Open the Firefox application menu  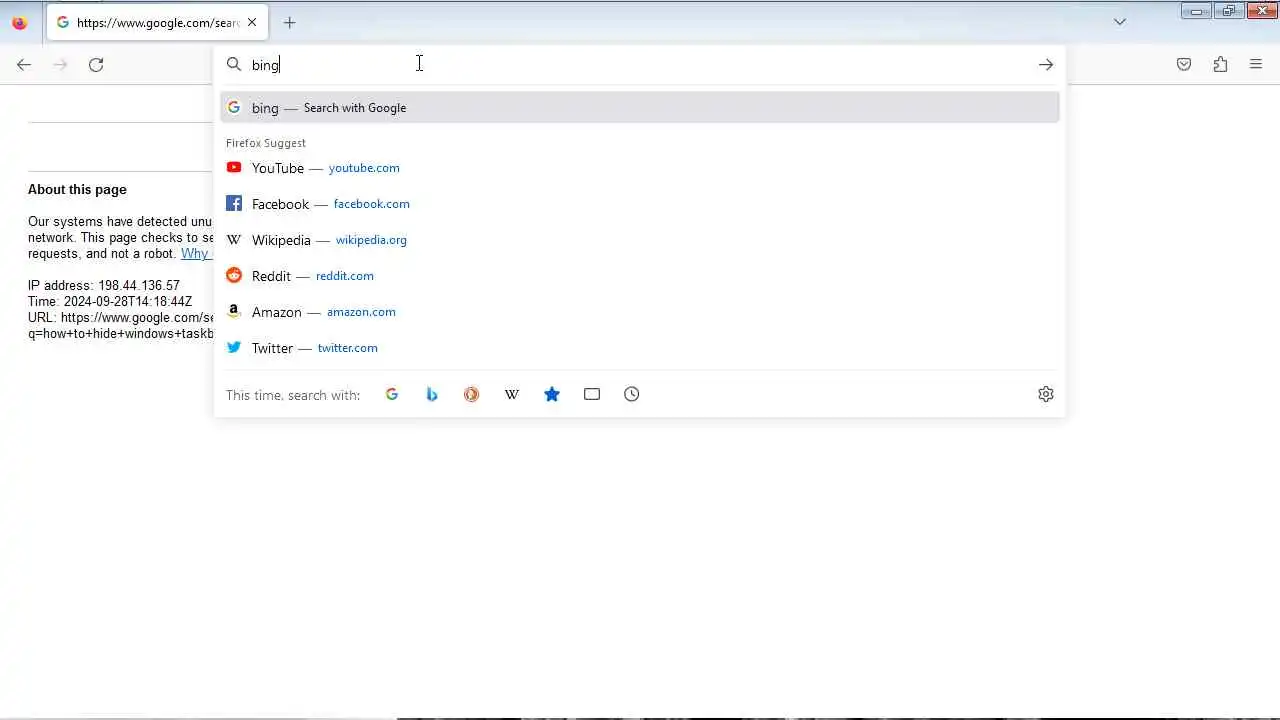click(x=1256, y=65)
